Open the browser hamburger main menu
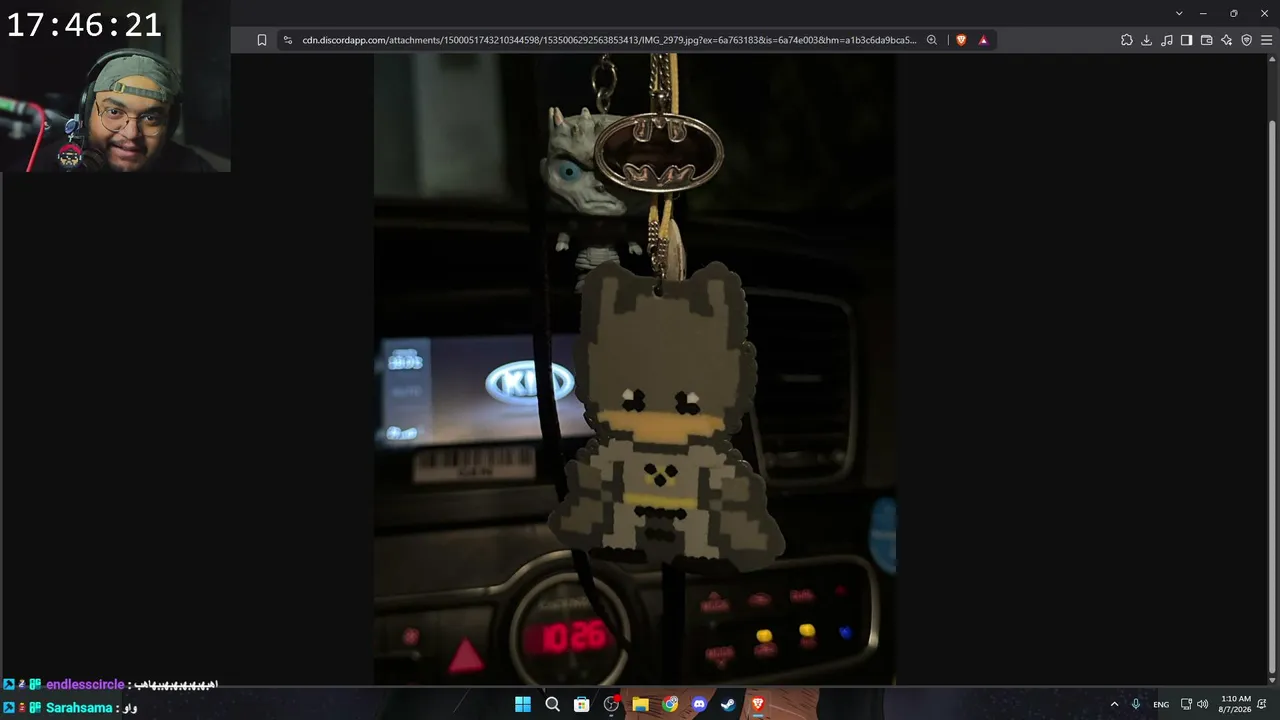 point(1267,40)
